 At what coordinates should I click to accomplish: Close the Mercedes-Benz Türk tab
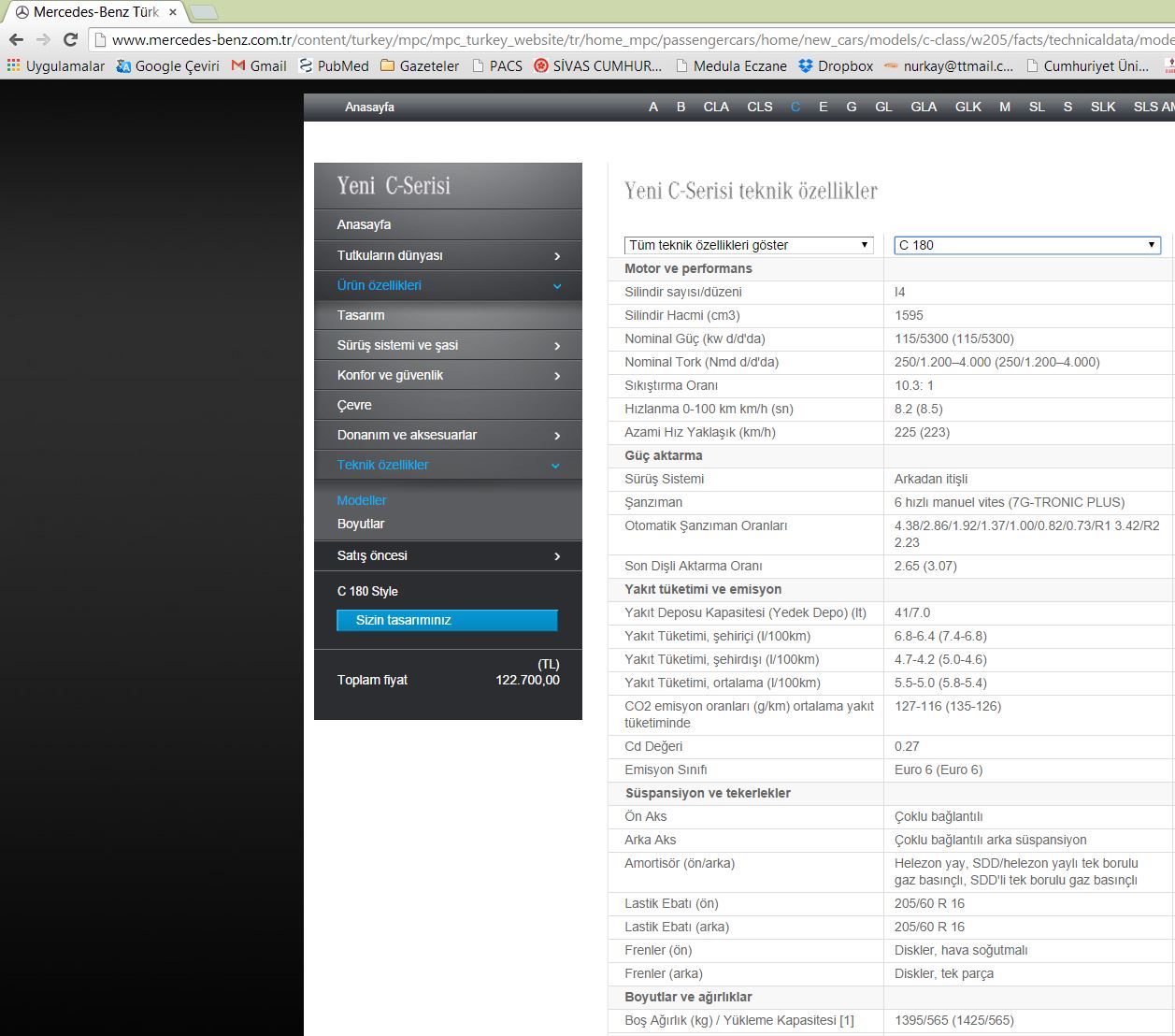pyautogui.click(x=173, y=12)
